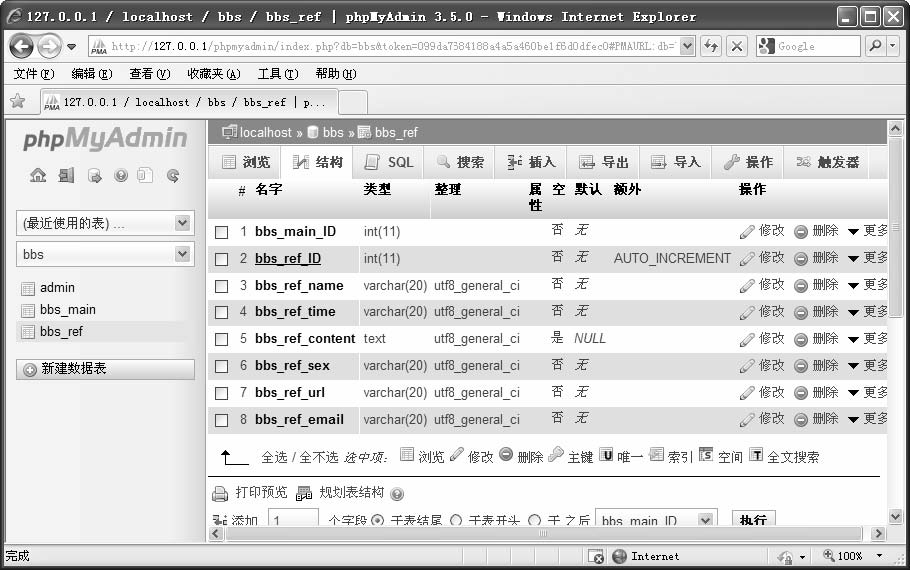Check the box for bbs_ref_ID row
Screen dimensions: 910x570
pos(222,259)
